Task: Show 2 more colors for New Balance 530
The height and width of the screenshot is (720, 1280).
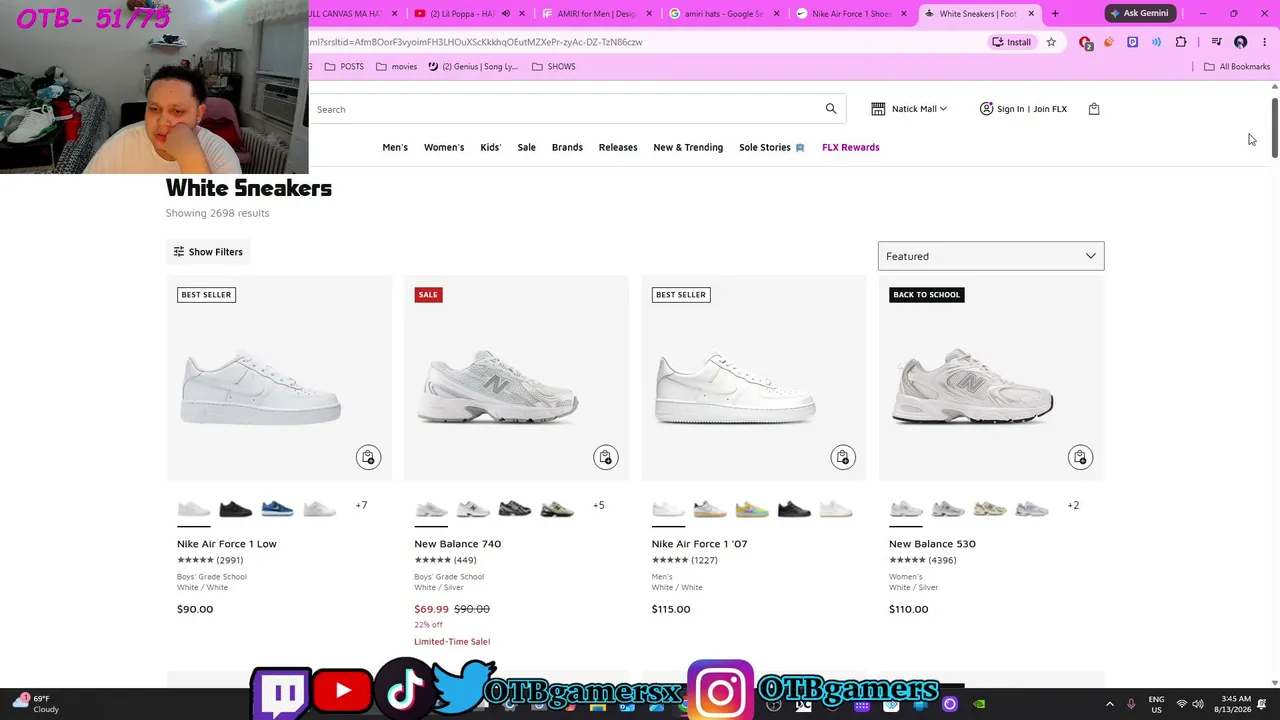Action: (1073, 506)
